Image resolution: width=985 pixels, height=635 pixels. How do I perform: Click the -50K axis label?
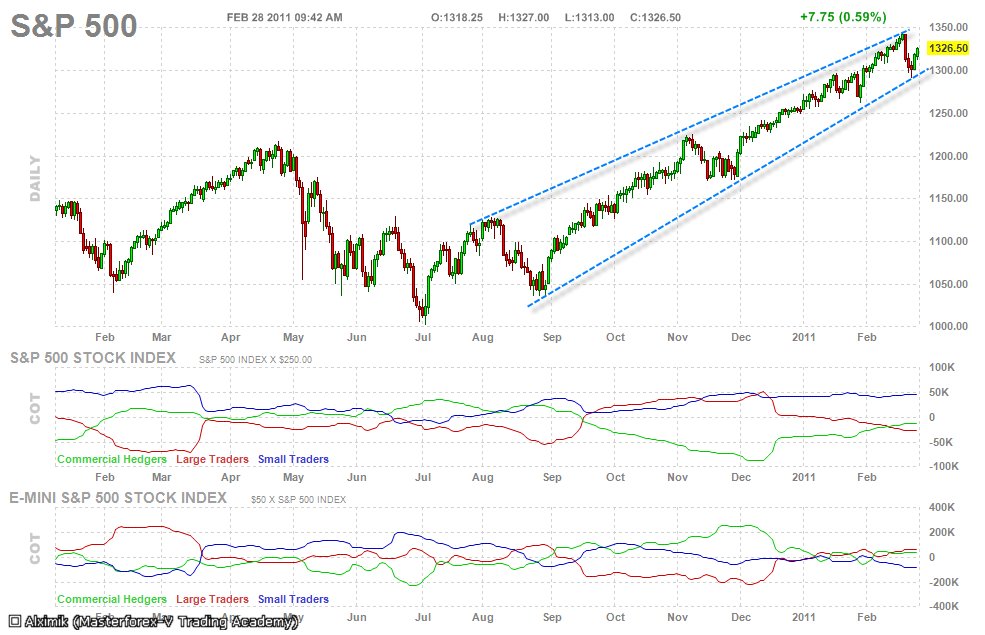(x=941, y=442)
